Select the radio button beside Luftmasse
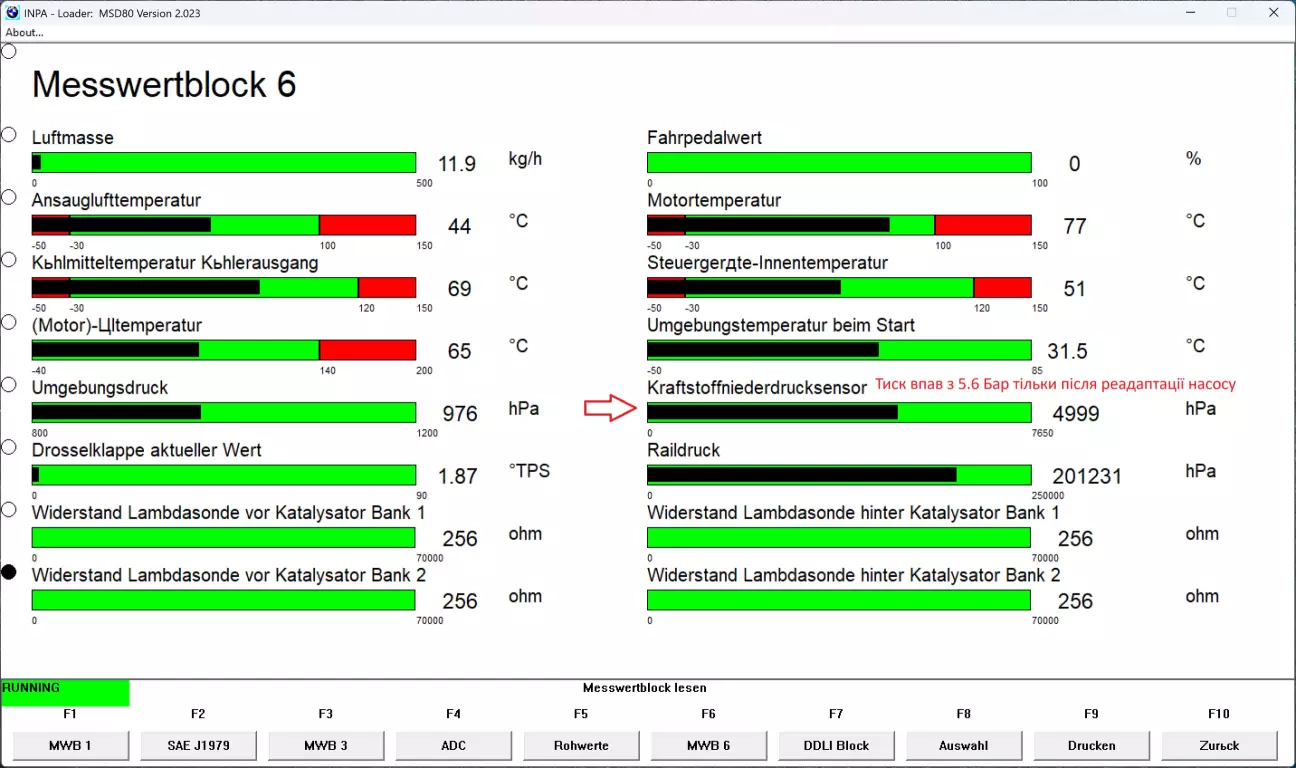The width and height of the screenshot is (1296, 768). pos(9,134)
